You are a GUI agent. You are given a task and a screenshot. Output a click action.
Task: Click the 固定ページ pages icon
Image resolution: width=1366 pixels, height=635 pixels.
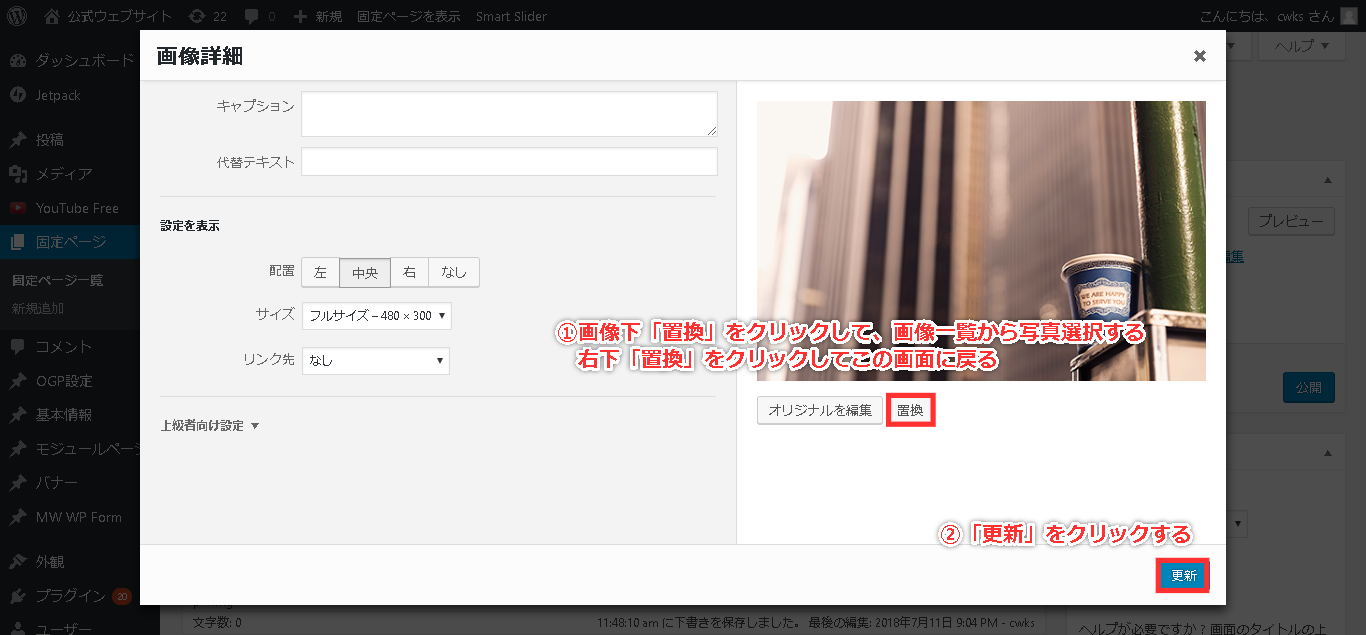click(18, 242)
